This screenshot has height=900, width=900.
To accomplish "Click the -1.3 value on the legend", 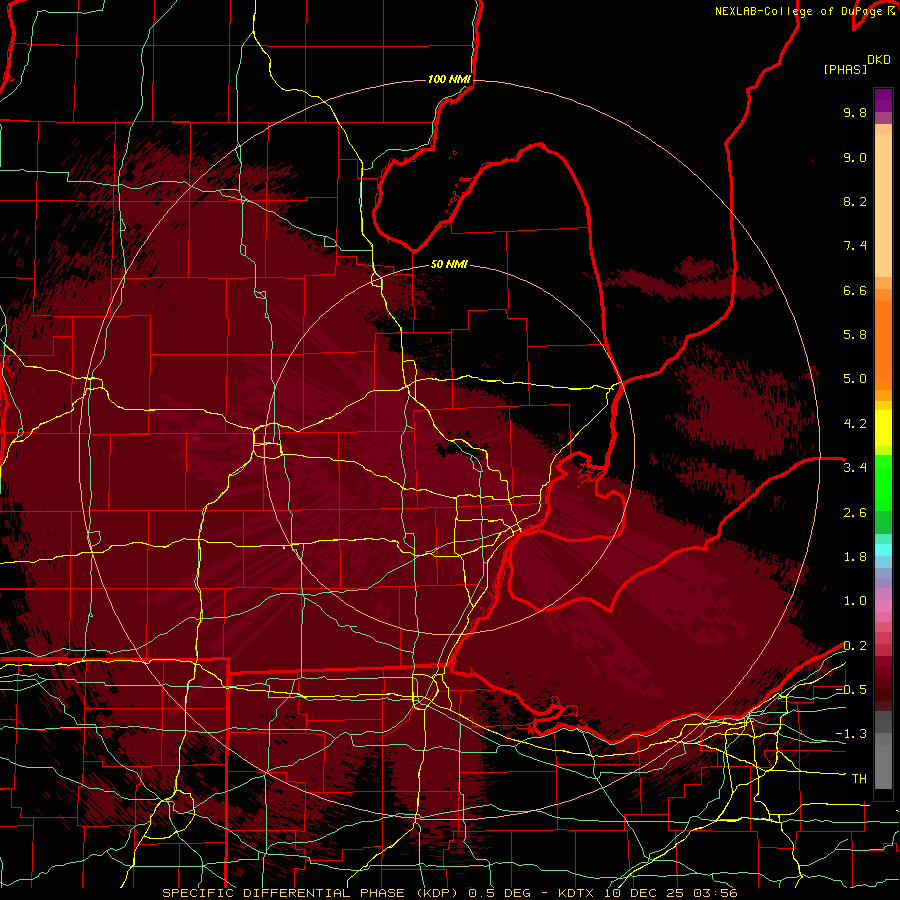I will pos(851,734).
